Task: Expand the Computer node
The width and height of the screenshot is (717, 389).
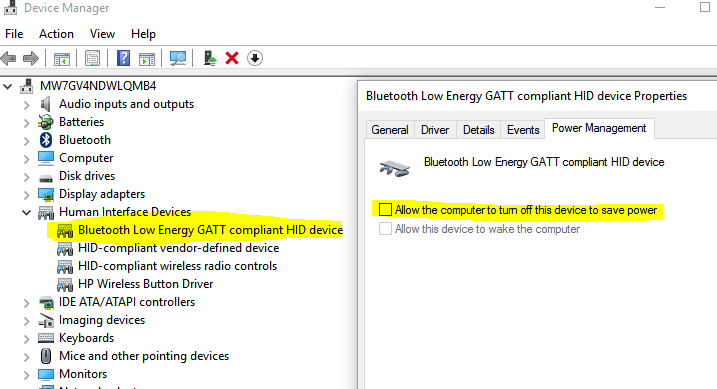Action: [x=27, y=159]
